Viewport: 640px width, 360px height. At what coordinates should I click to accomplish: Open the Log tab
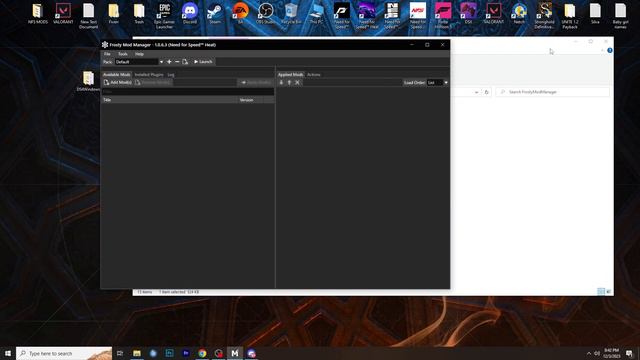coord(171,75)
